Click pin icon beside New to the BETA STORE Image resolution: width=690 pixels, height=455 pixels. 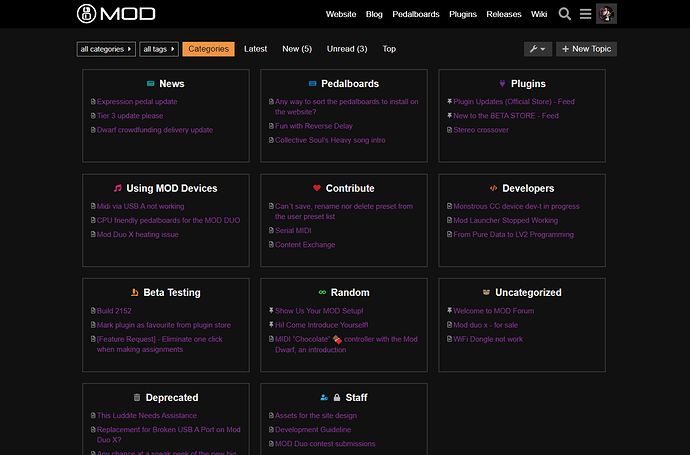[x=449, y=116]
